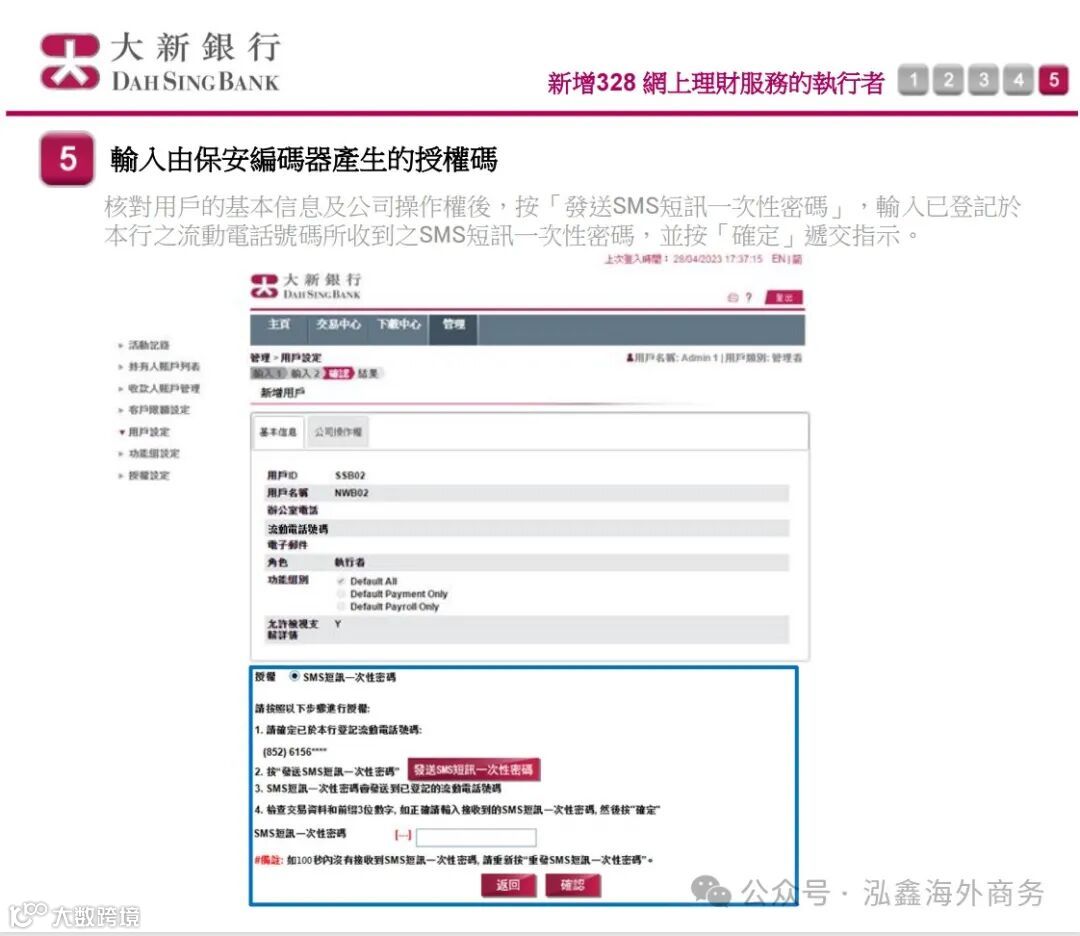Click the large Dah Sing Bank logo at page top
The height and width of the screenshot is (936, 1080).
click(160, 62)
